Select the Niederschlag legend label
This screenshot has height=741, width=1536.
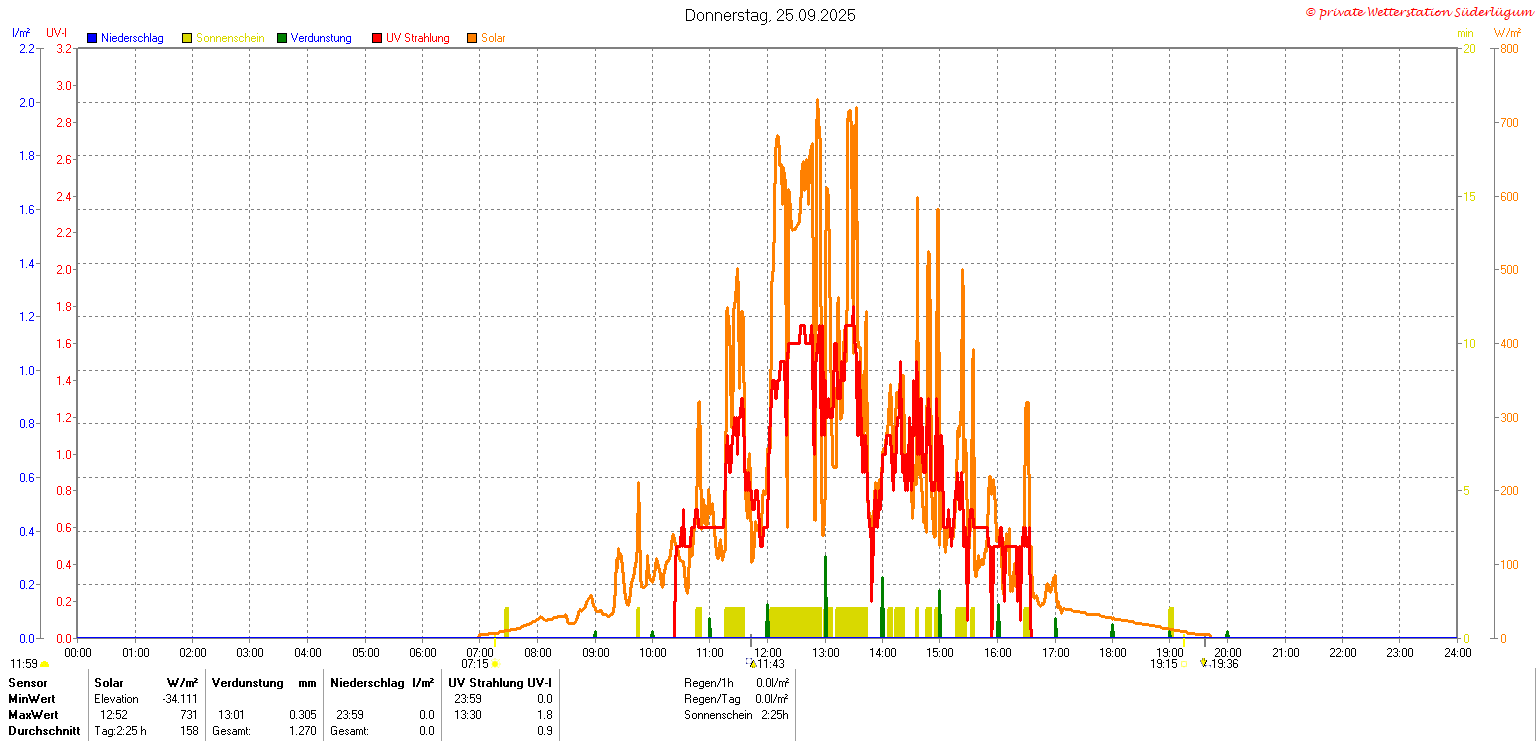(132, 38)
